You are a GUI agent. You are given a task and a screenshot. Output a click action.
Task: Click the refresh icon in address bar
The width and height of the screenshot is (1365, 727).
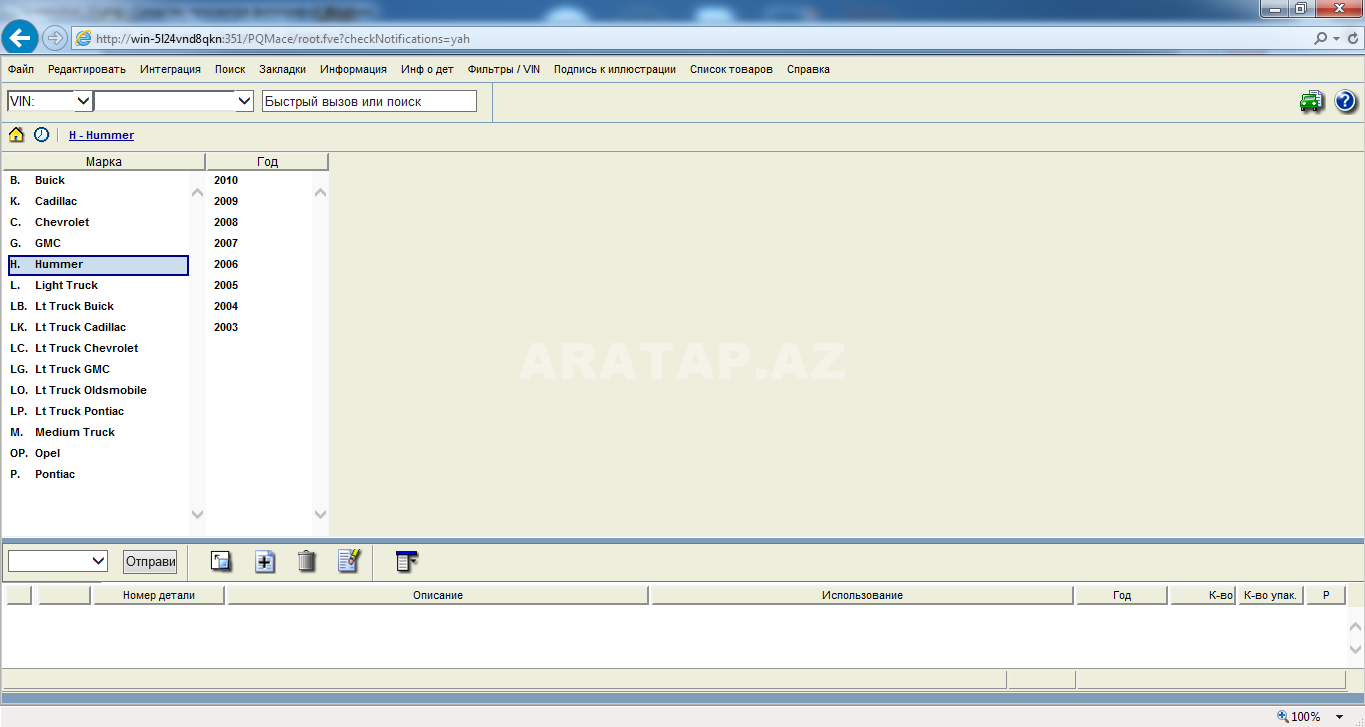coord(1351,39)
